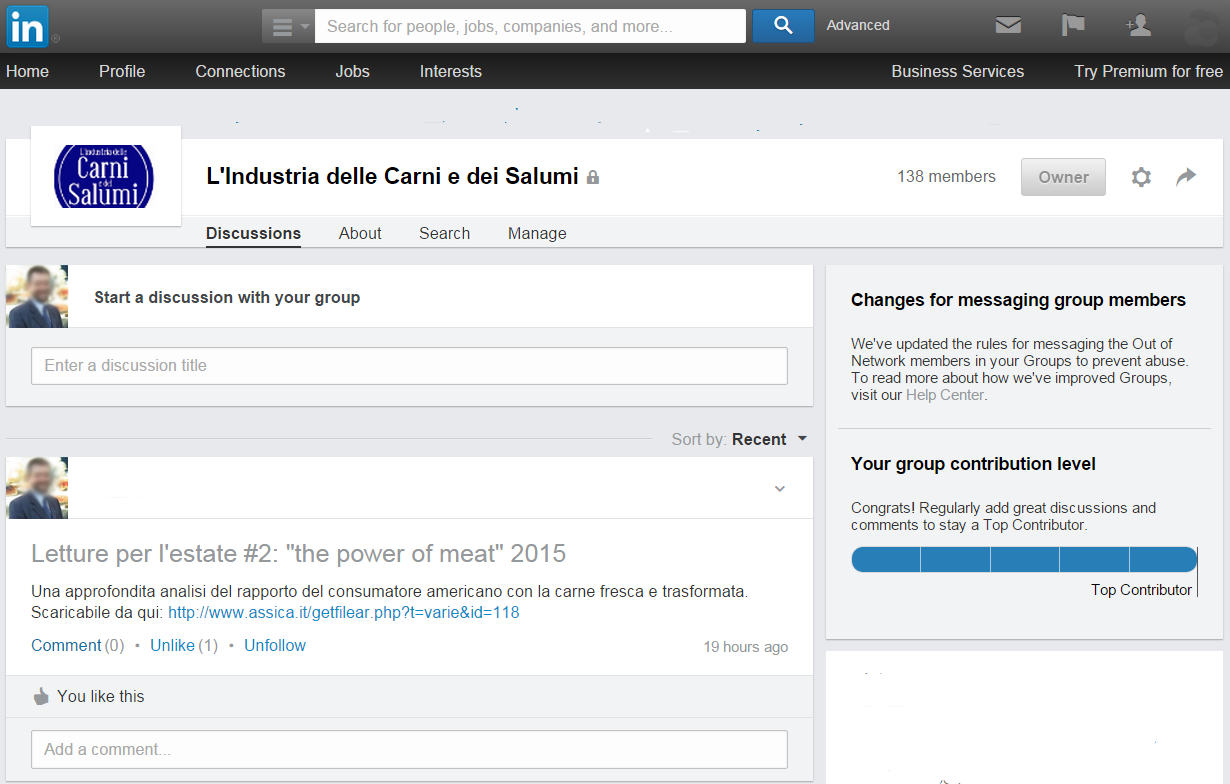Open the assica.it download link
The height and width of the screenshot is (784, 1230).
343,613
